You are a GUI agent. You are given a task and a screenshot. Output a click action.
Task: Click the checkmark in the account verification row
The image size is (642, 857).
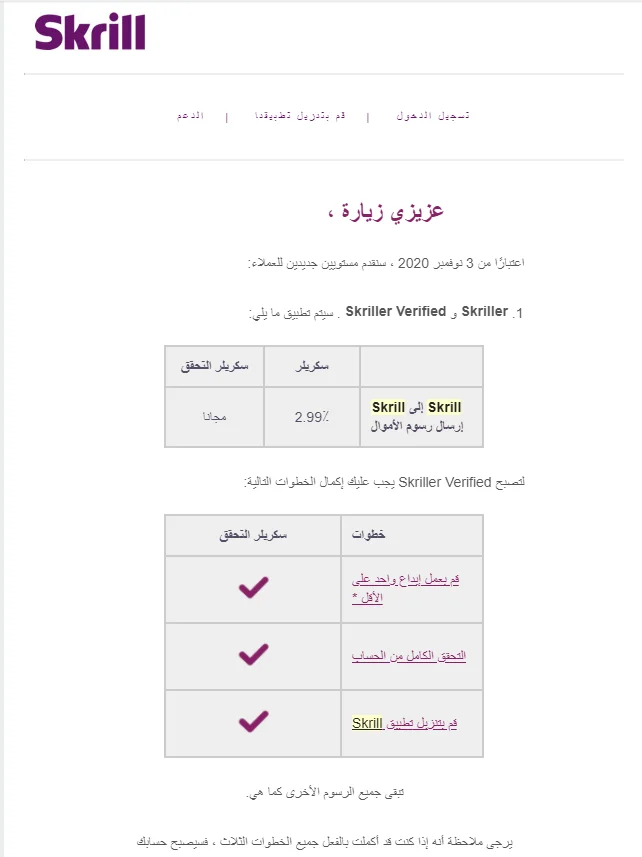click(x=254, y=655)
